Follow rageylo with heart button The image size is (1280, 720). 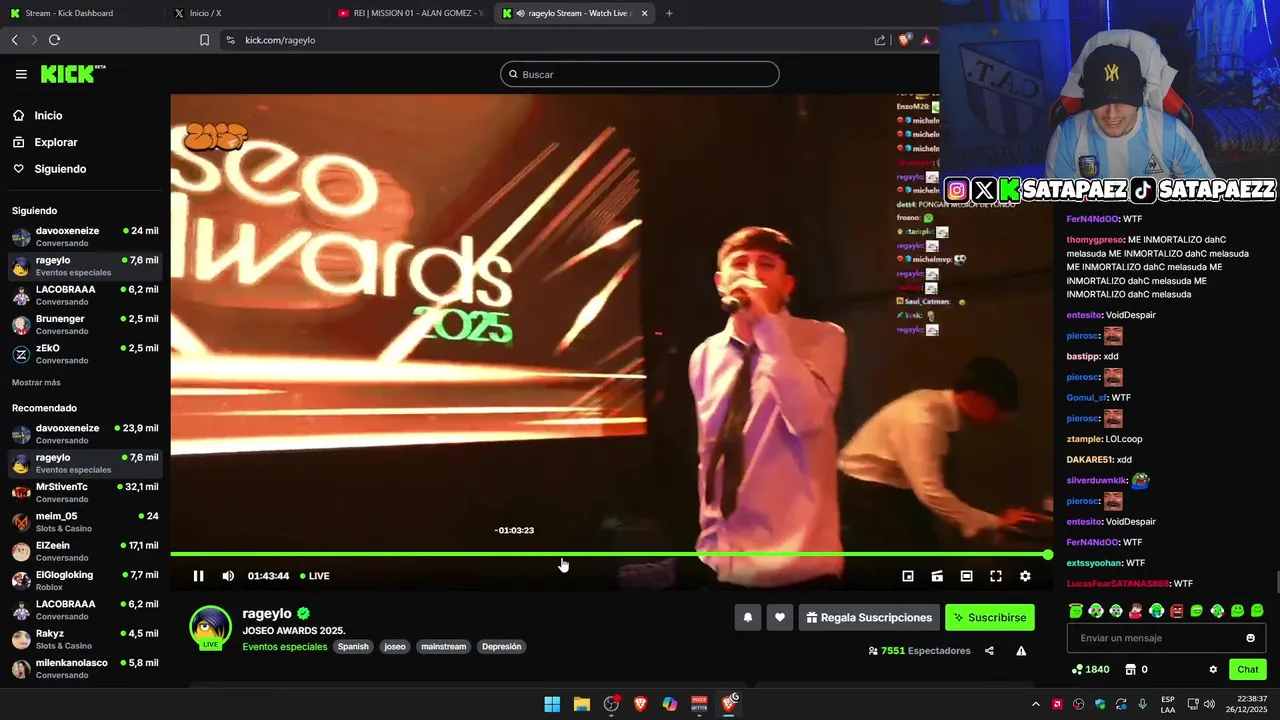click(x=780, y=618)
